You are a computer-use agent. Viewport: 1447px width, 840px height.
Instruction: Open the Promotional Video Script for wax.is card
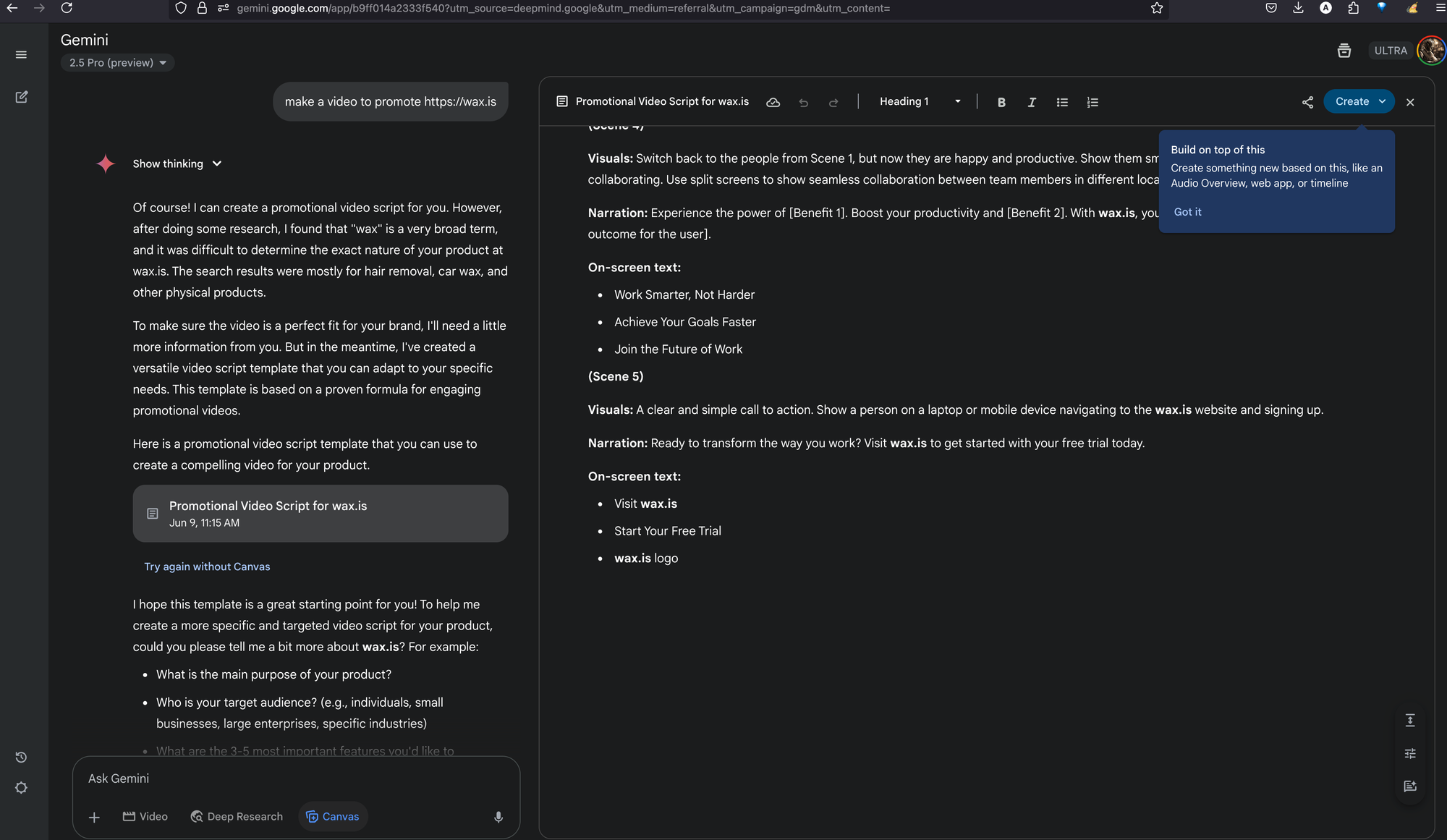[x=321, y=513]
